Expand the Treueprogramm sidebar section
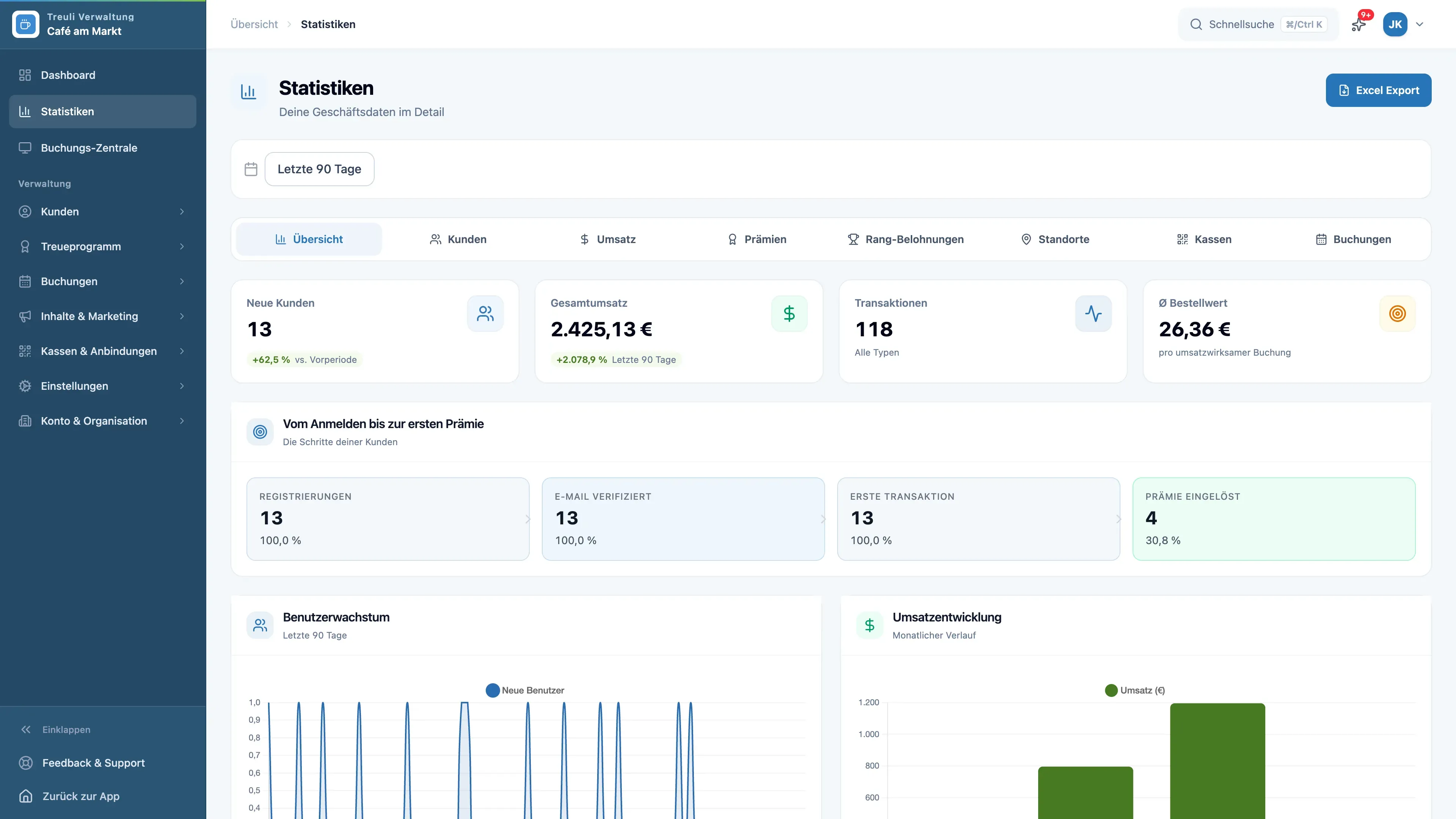 tap(103, 246)
